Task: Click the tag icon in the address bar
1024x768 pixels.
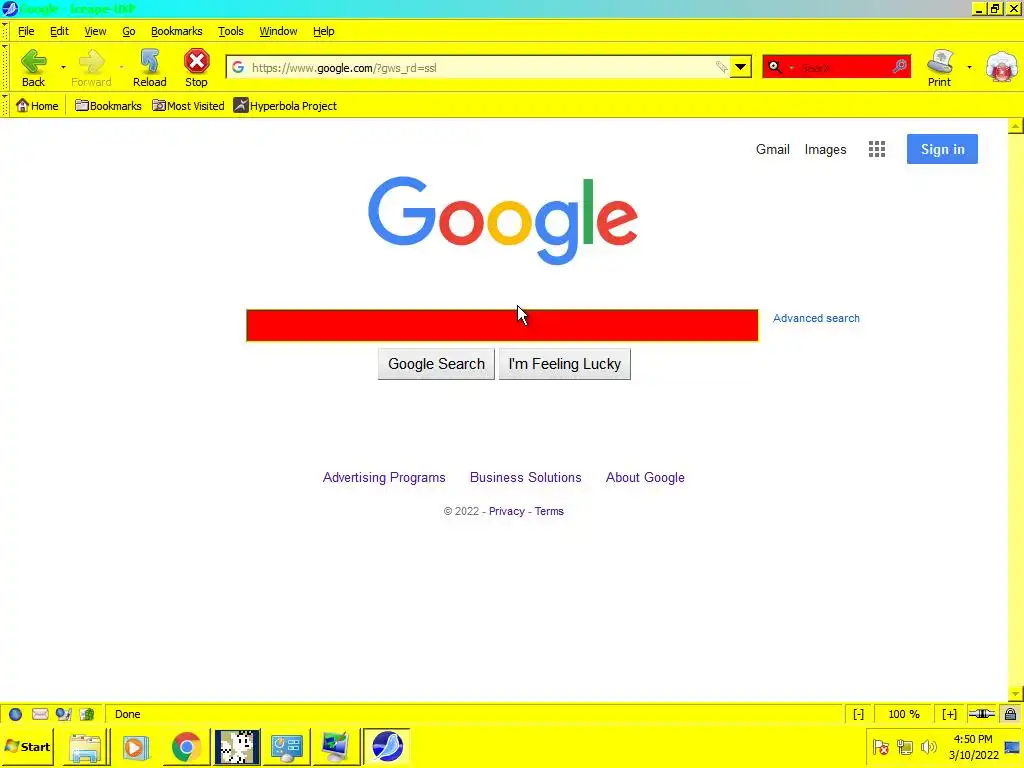Action: click(721, 67)
